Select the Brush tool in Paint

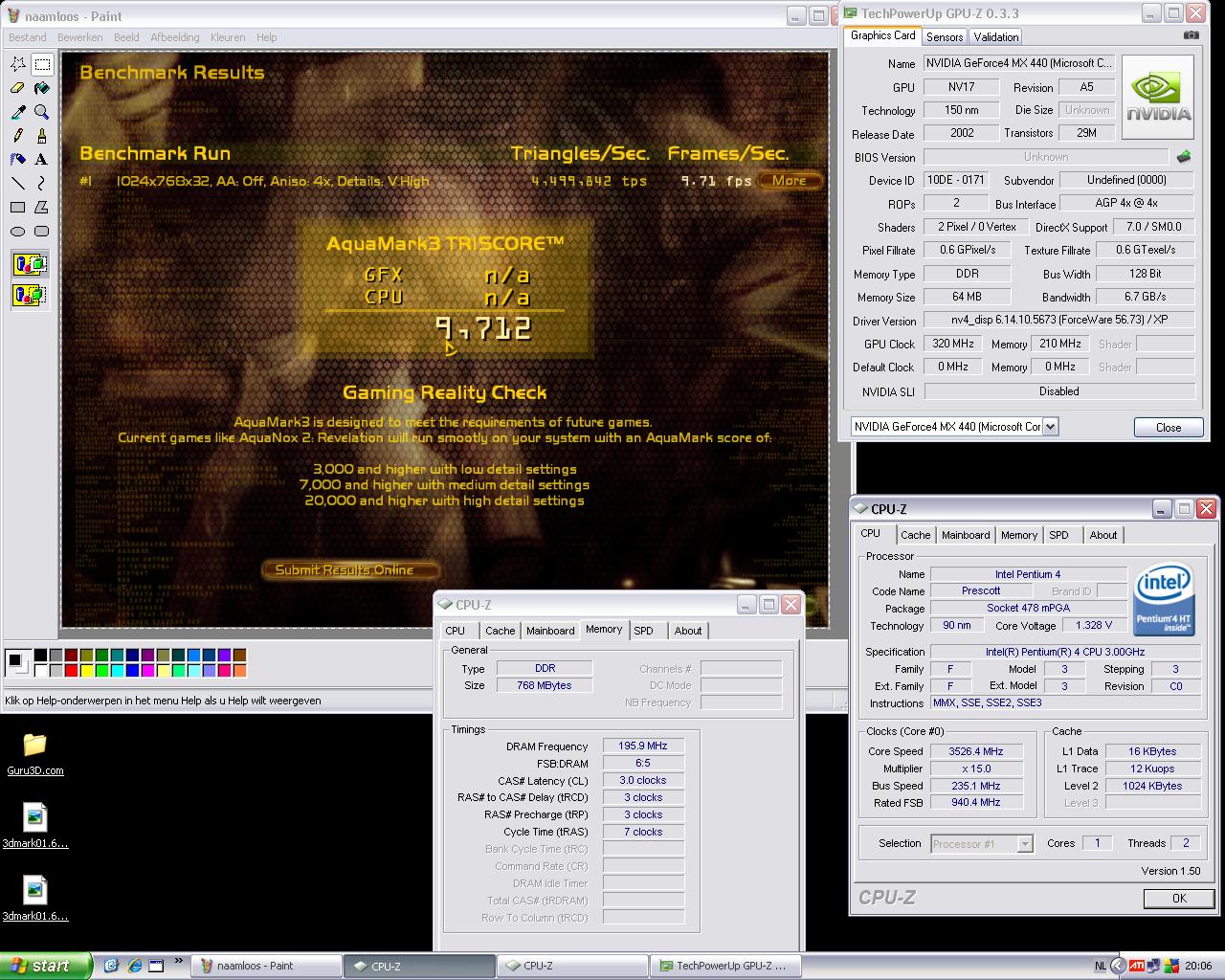point(42,136)
